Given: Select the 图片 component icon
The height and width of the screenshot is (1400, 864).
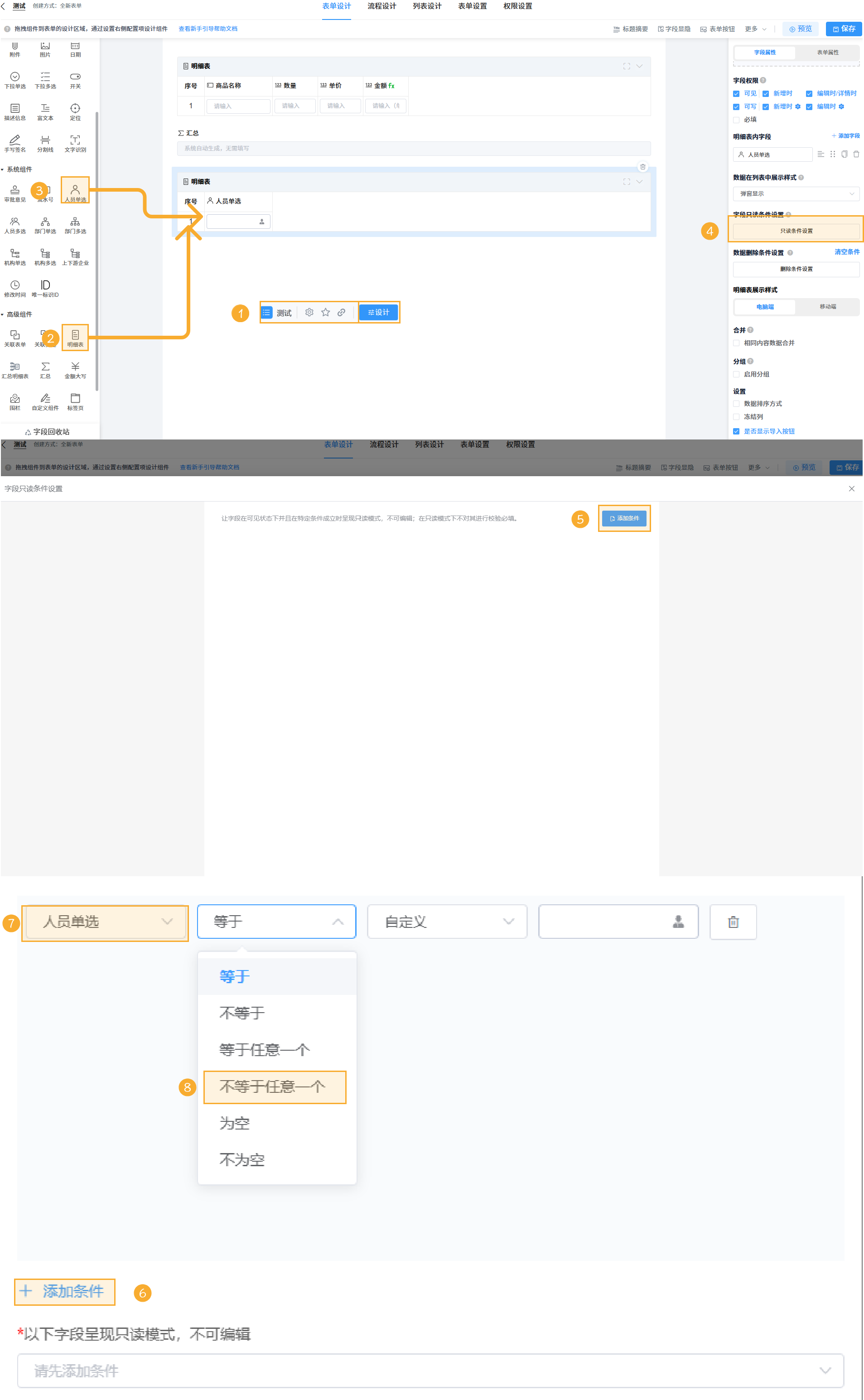Looking at the screenshot, I should click(x=45, y=50).
